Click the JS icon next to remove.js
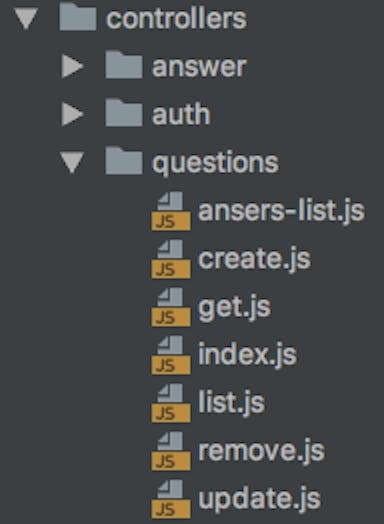384x524 pixels. pyautogui.click(x=171, y=451)
